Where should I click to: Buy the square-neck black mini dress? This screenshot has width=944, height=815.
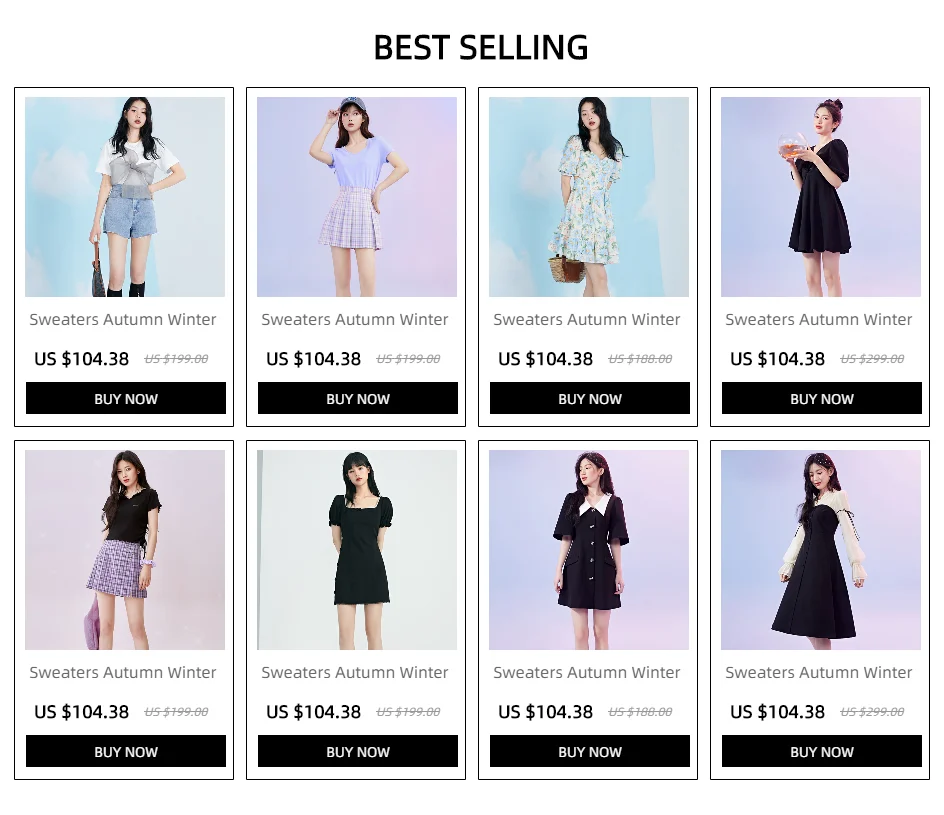[358, 751]
